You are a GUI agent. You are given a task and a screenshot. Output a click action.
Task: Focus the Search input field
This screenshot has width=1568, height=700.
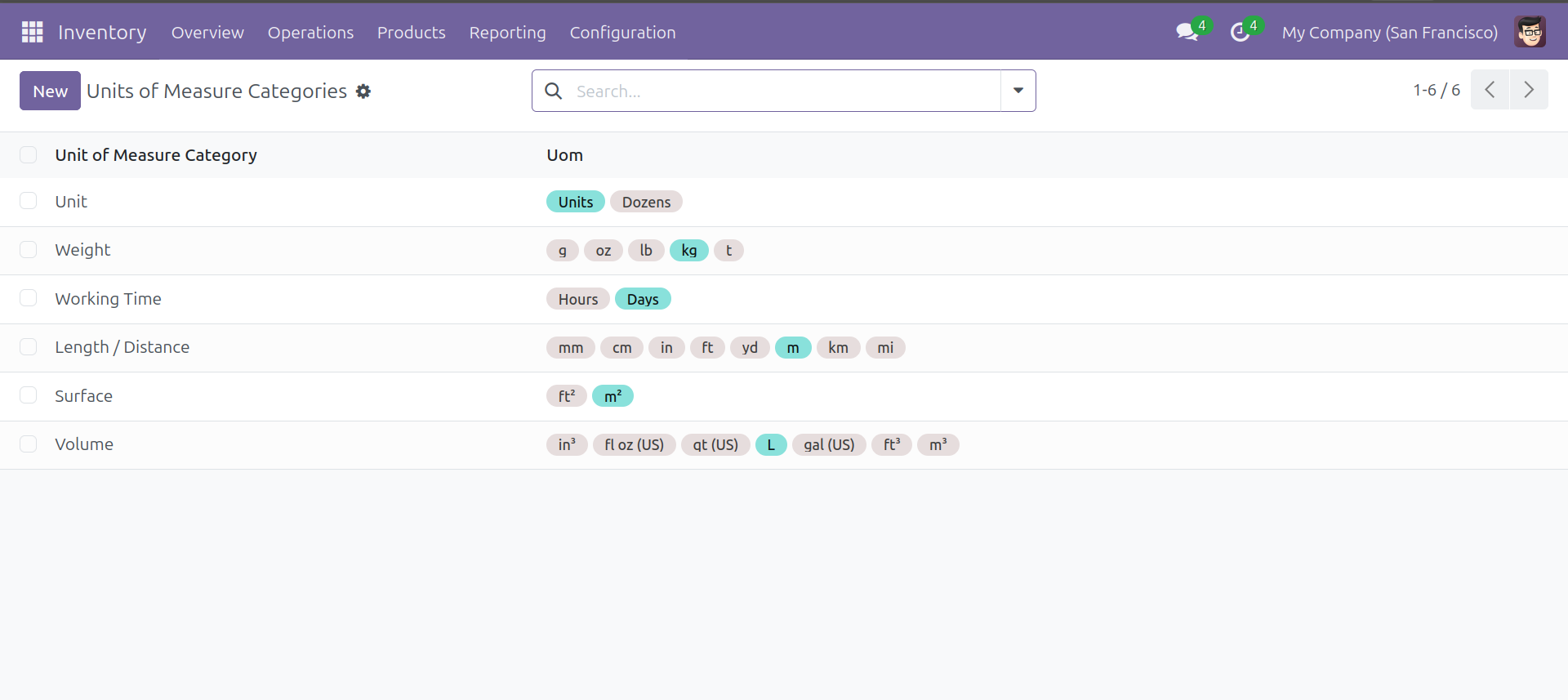pos(784,91)
